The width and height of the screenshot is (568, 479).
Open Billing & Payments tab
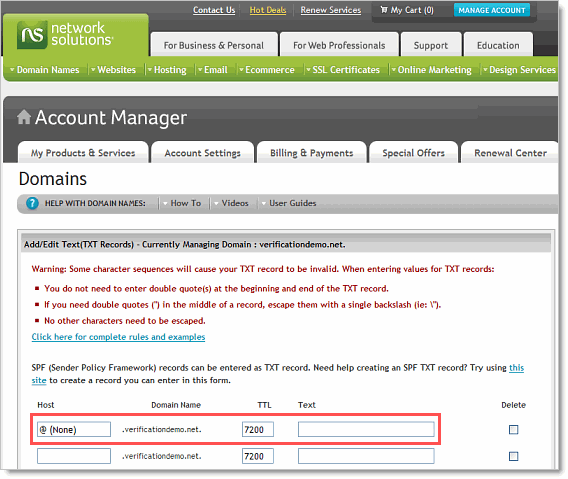[x=312, y=153]
